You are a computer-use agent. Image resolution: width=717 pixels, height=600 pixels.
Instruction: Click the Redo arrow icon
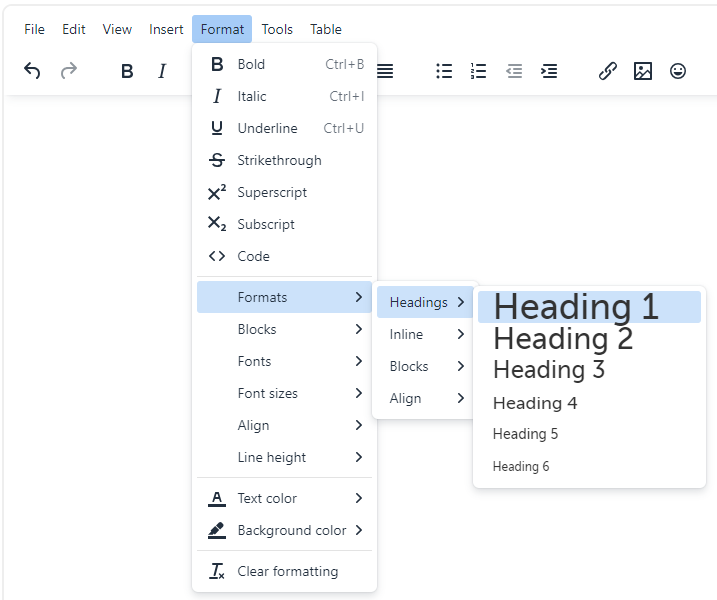pyautogui.click(x=69, y=71)
